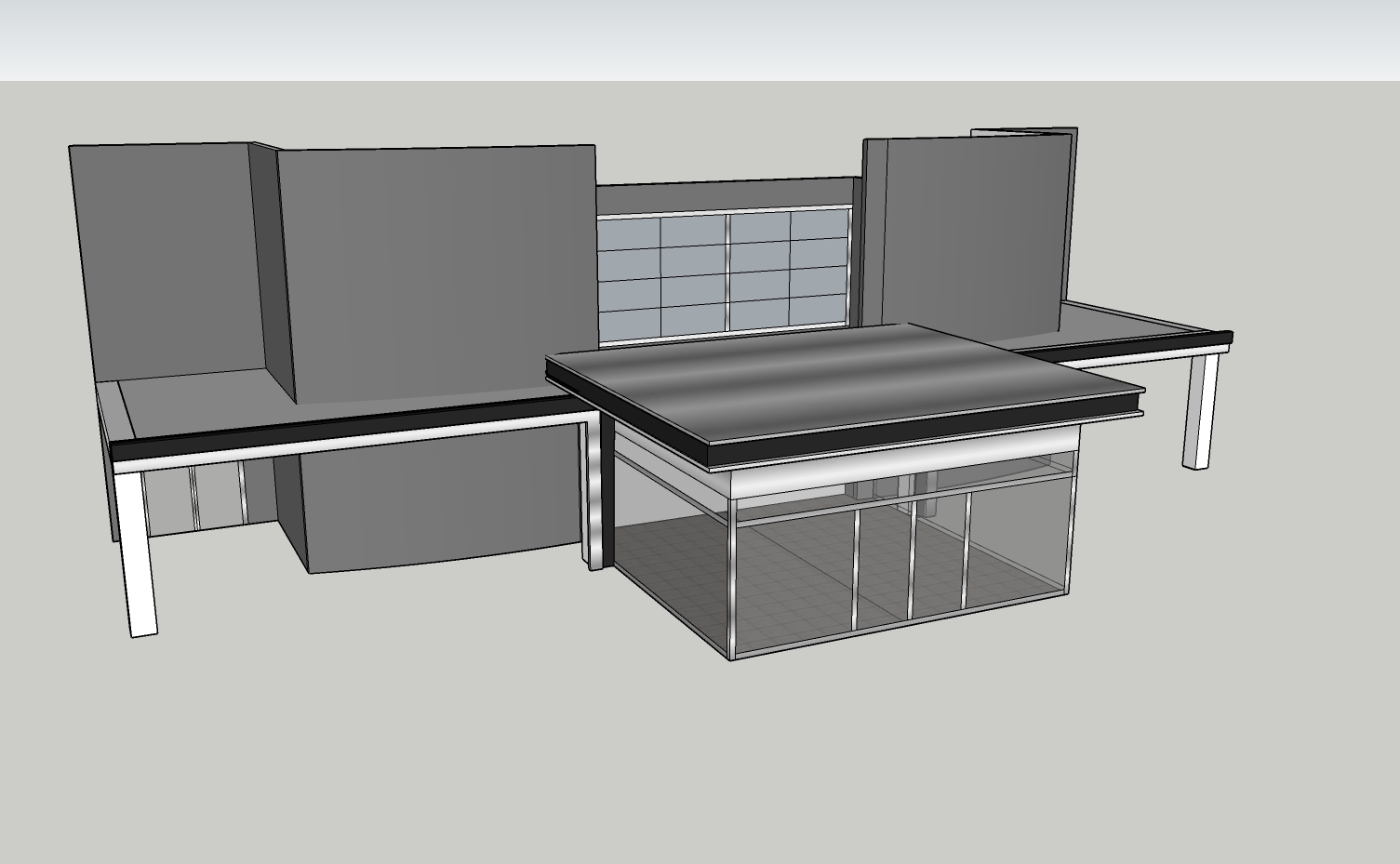Click the sky background above the horizon
The height and width of the screenshot is (864, 1400).
click(x=698, y=37)
